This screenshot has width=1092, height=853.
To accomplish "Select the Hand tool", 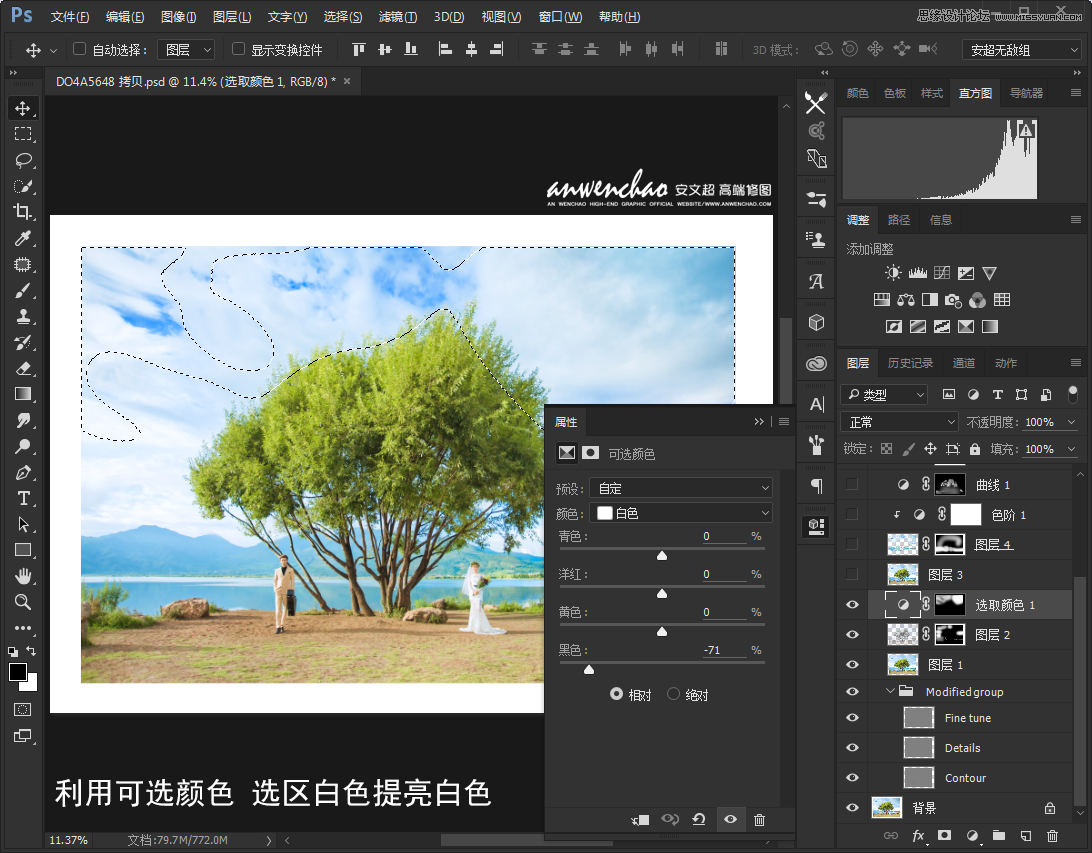I will [x=22, y=576].
